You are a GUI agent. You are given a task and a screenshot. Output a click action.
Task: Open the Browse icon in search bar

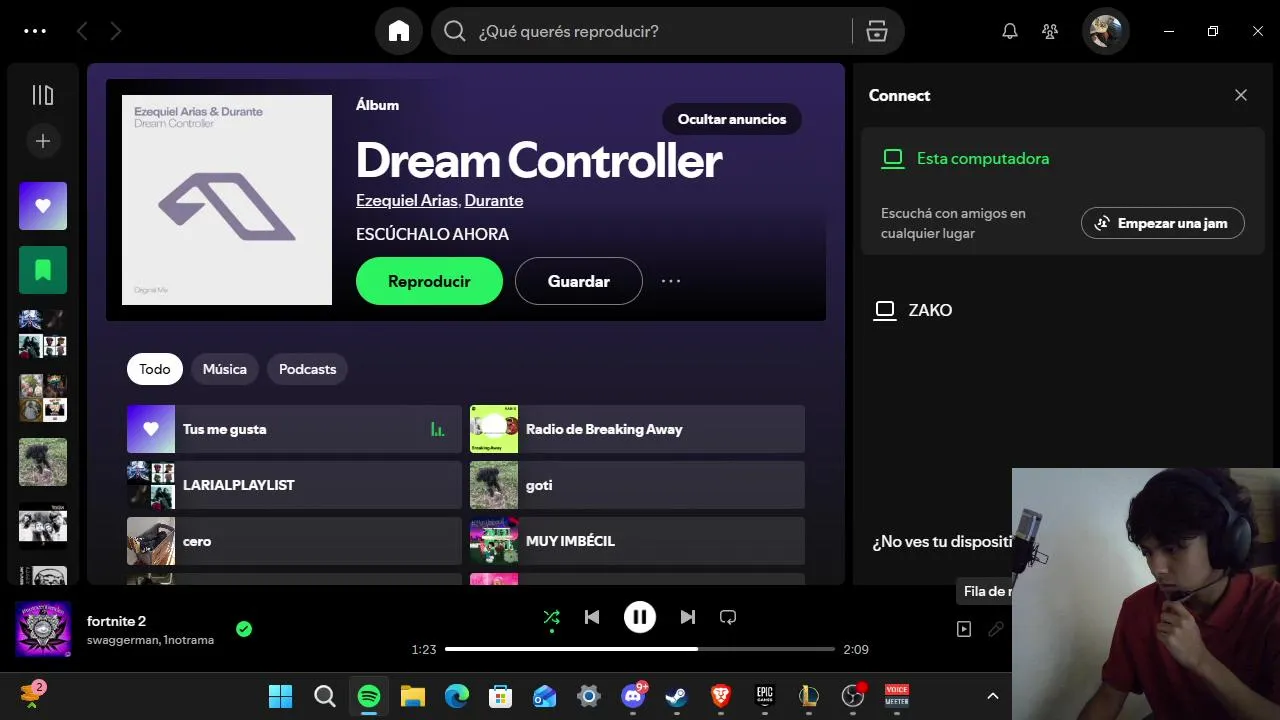877,31
